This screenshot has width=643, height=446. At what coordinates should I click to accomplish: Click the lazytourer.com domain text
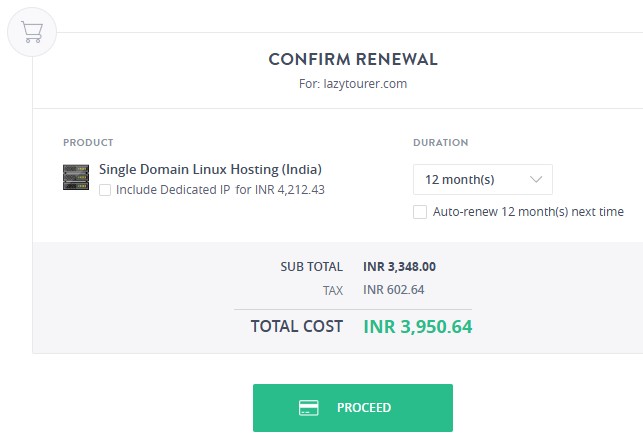pyautogui.click(x=367, y=84)
